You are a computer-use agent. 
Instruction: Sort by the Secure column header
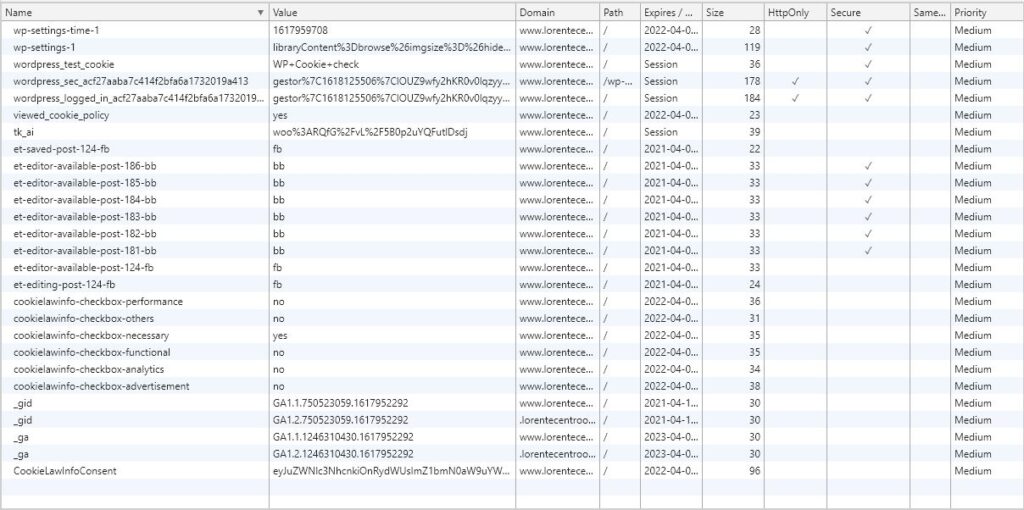point(867,12)
